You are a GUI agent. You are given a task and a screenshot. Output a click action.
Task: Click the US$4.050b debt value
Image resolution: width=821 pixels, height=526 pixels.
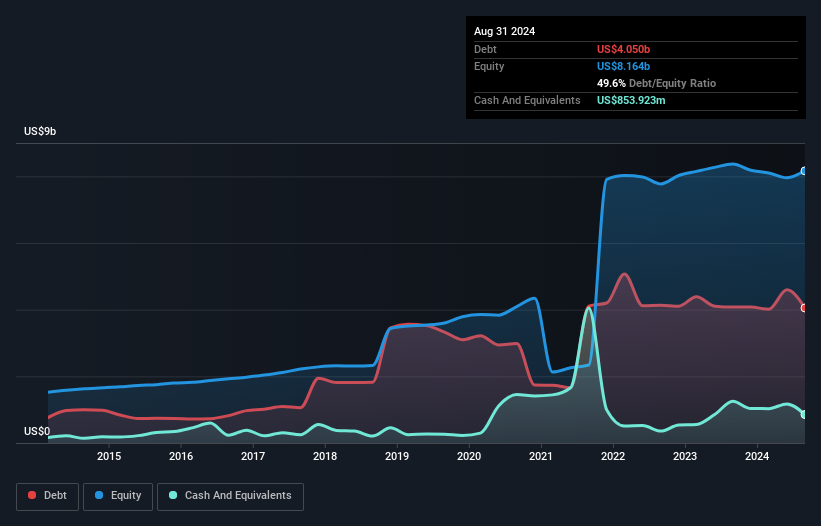(623, 49)
